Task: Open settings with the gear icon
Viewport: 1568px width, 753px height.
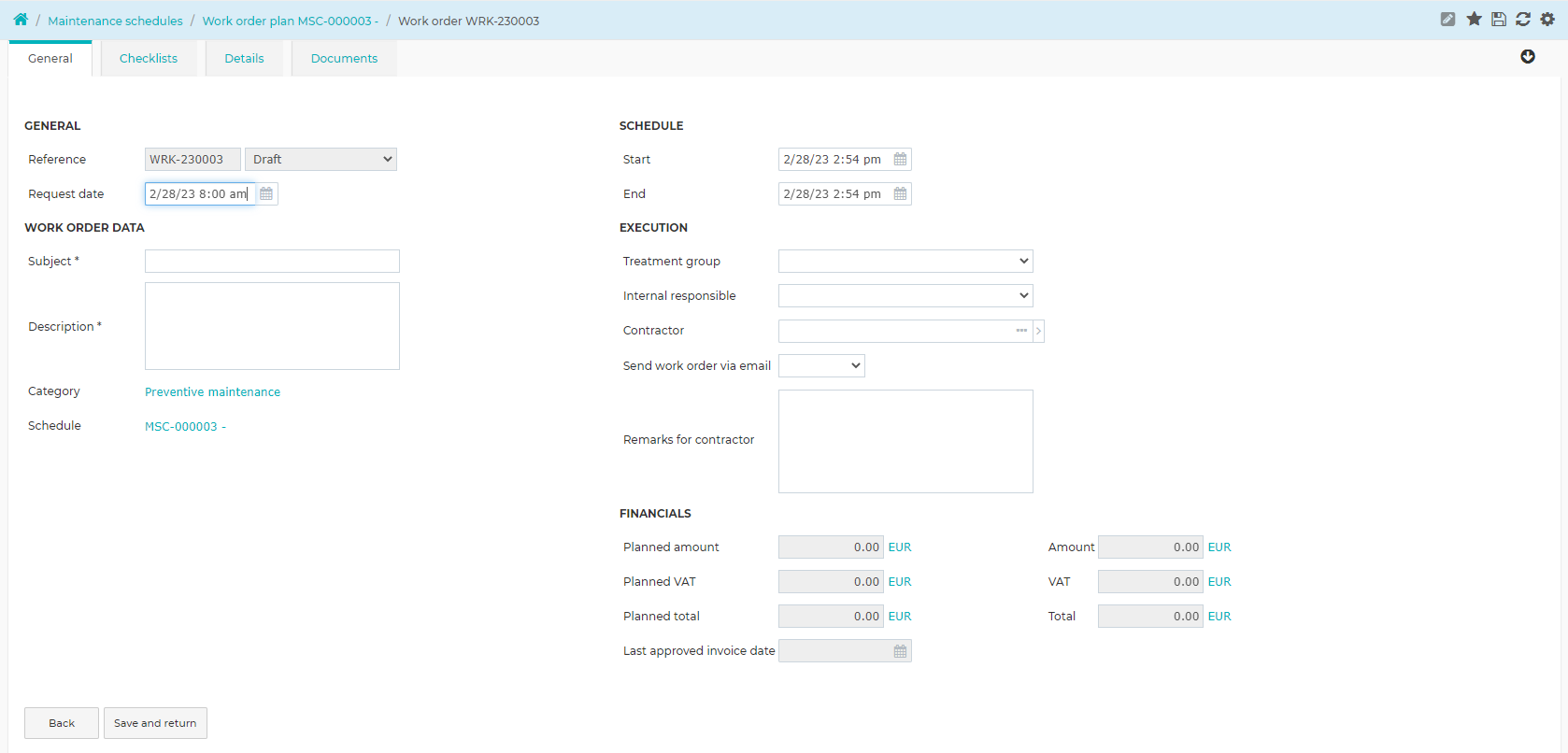Action: [1547, 19]
